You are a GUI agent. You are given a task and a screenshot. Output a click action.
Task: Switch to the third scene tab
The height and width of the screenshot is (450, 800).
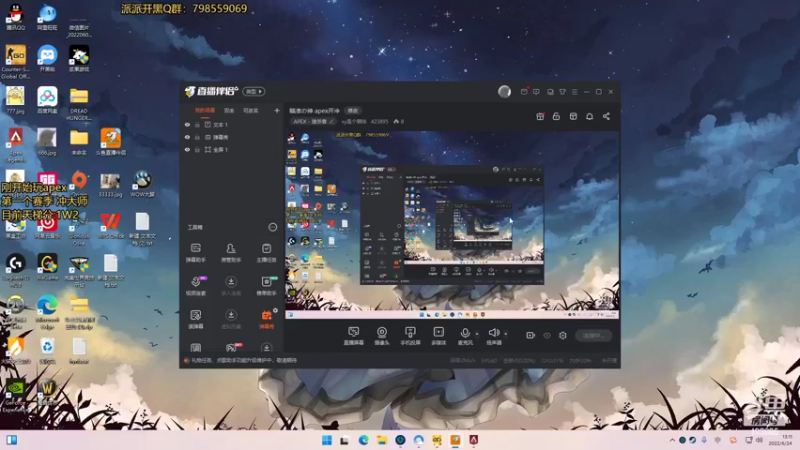coord(251,110)
